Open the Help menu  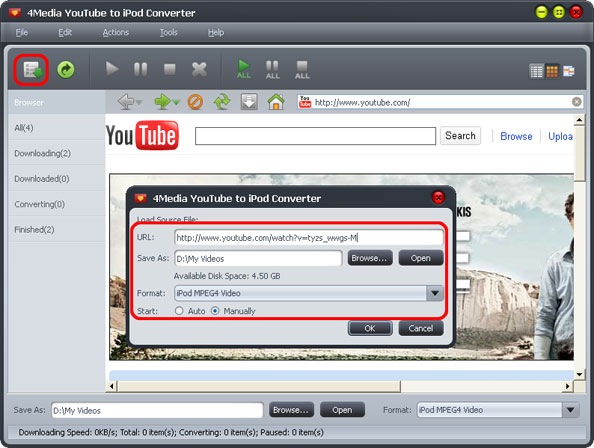point(216,33)
